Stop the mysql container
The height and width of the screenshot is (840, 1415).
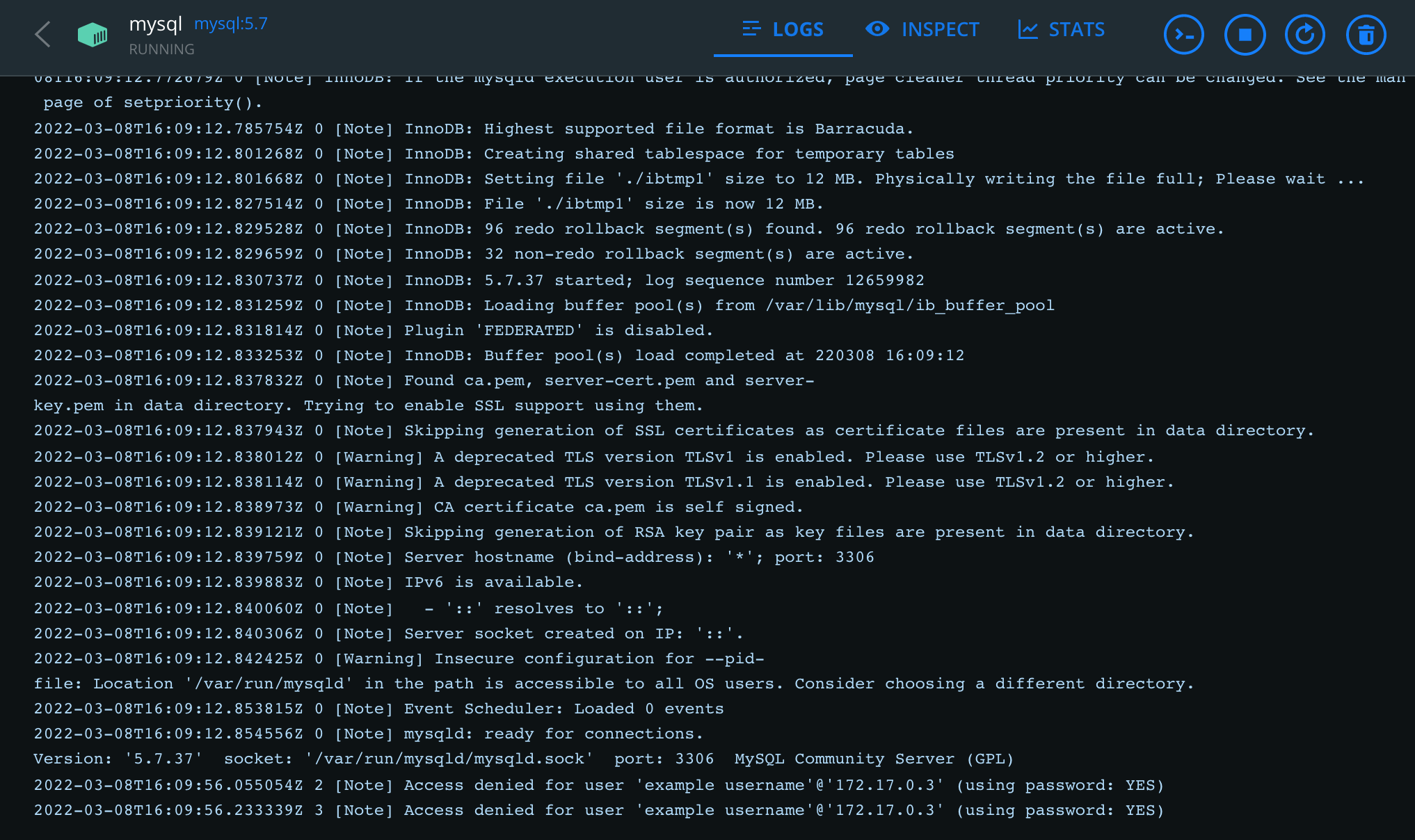point(1245,35)
